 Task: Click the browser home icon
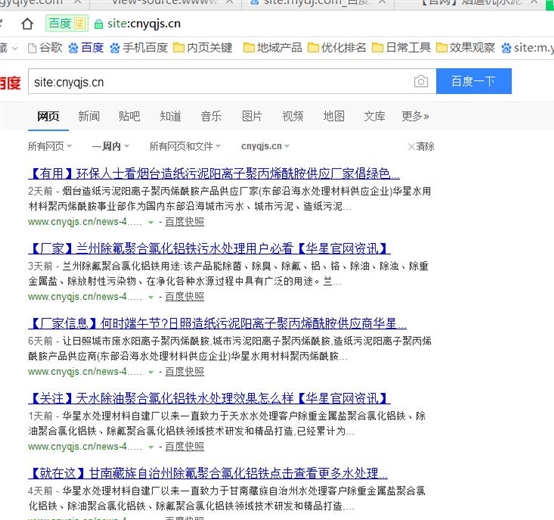coord(27,24)
